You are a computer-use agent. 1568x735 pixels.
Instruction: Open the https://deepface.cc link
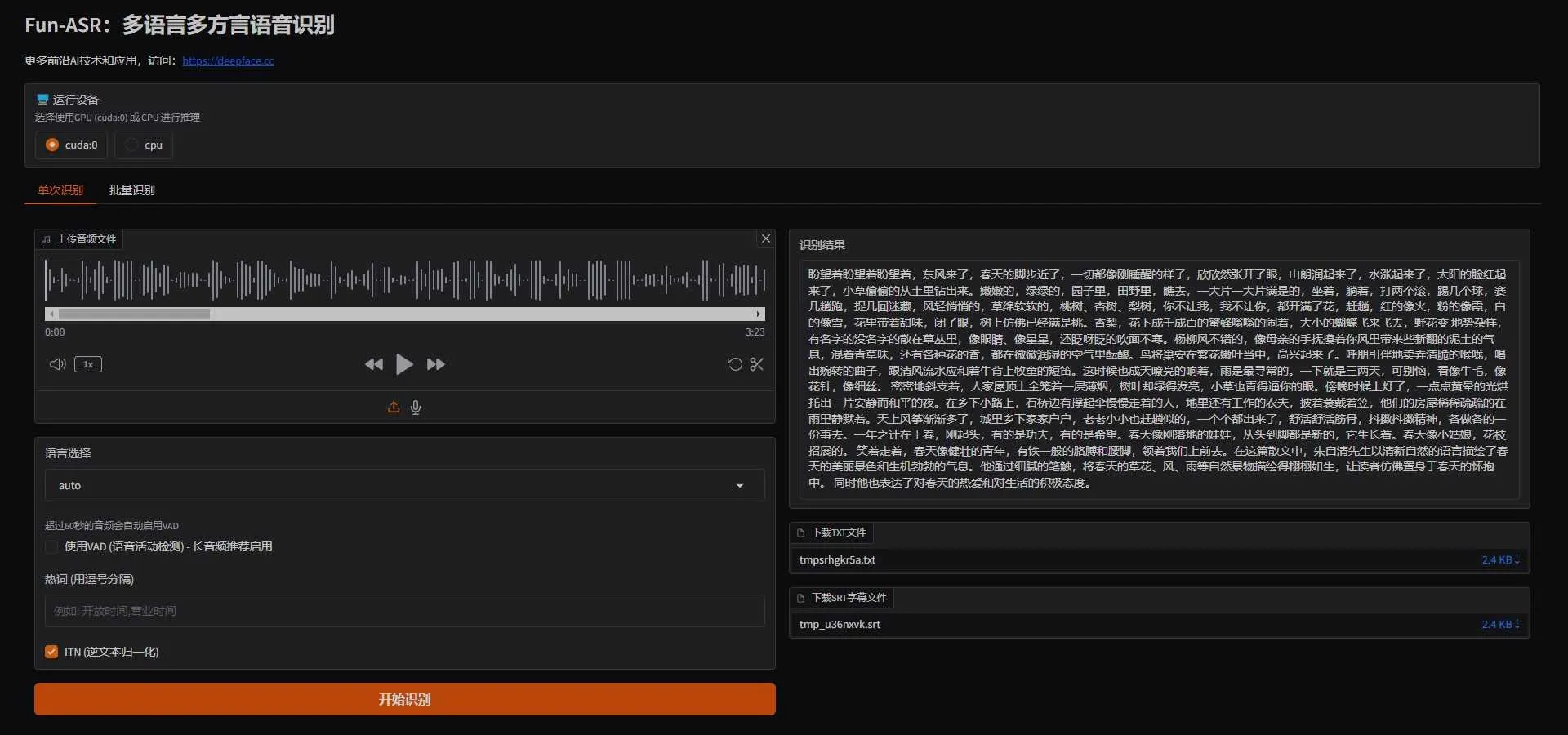coord(228,60)
